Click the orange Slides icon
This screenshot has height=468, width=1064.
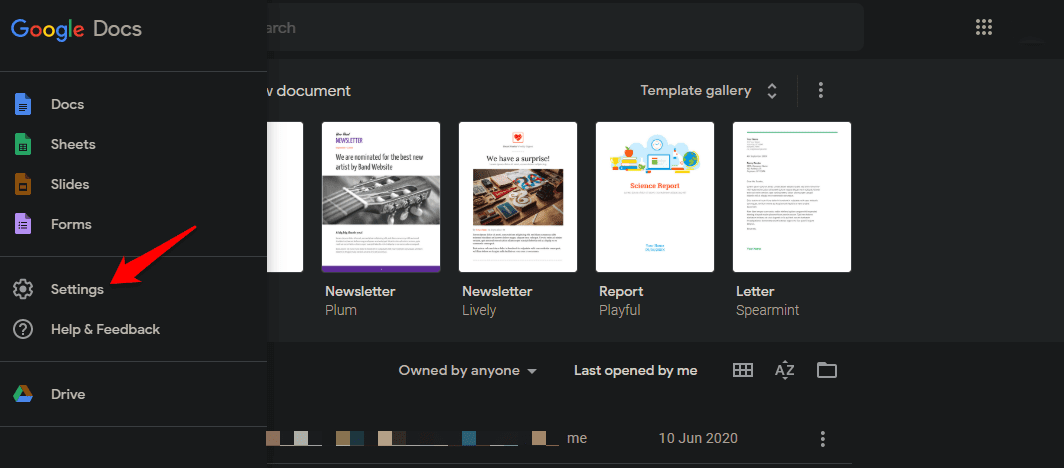tap(23, 184)
